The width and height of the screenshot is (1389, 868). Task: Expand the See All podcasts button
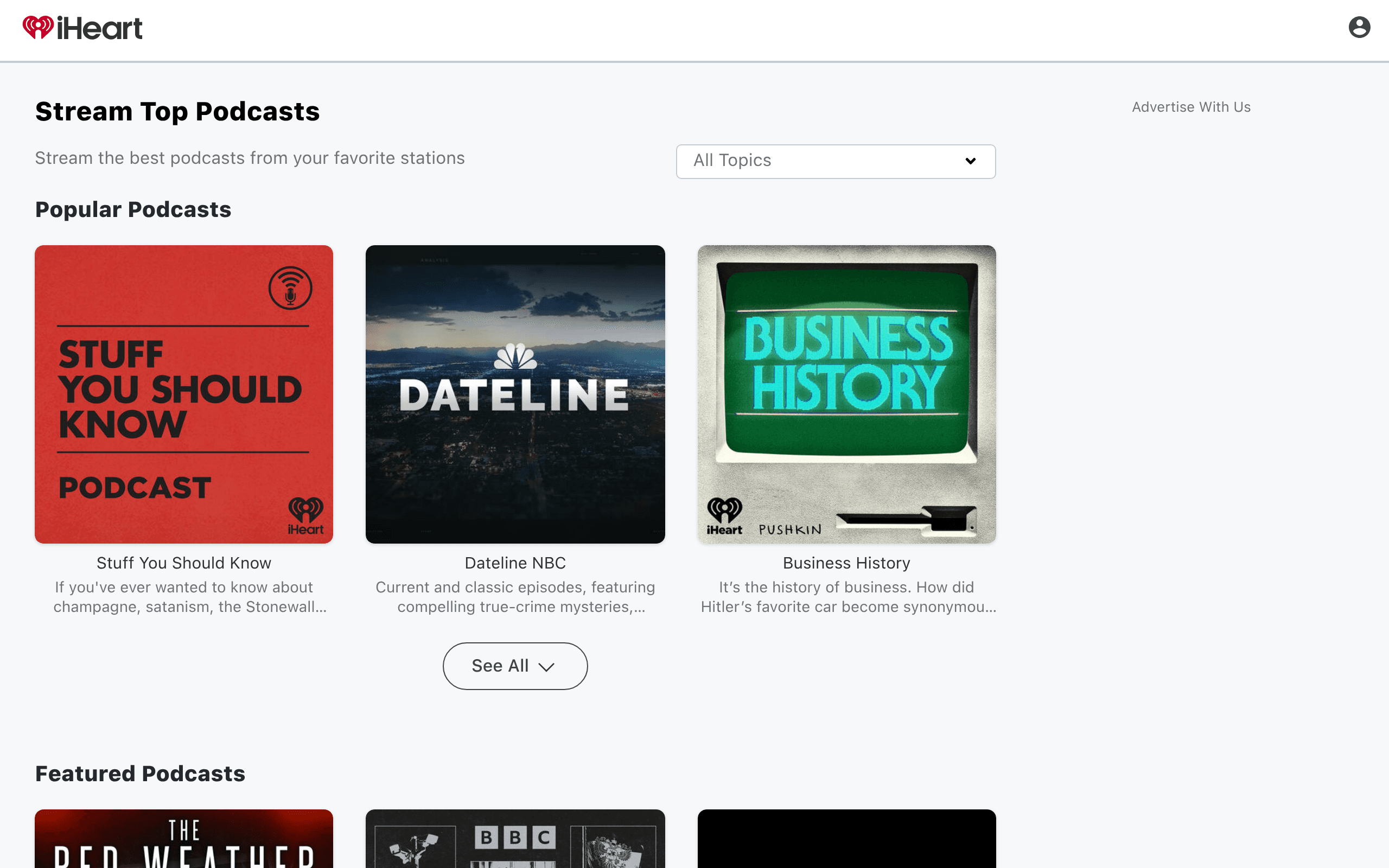point(515,666)
